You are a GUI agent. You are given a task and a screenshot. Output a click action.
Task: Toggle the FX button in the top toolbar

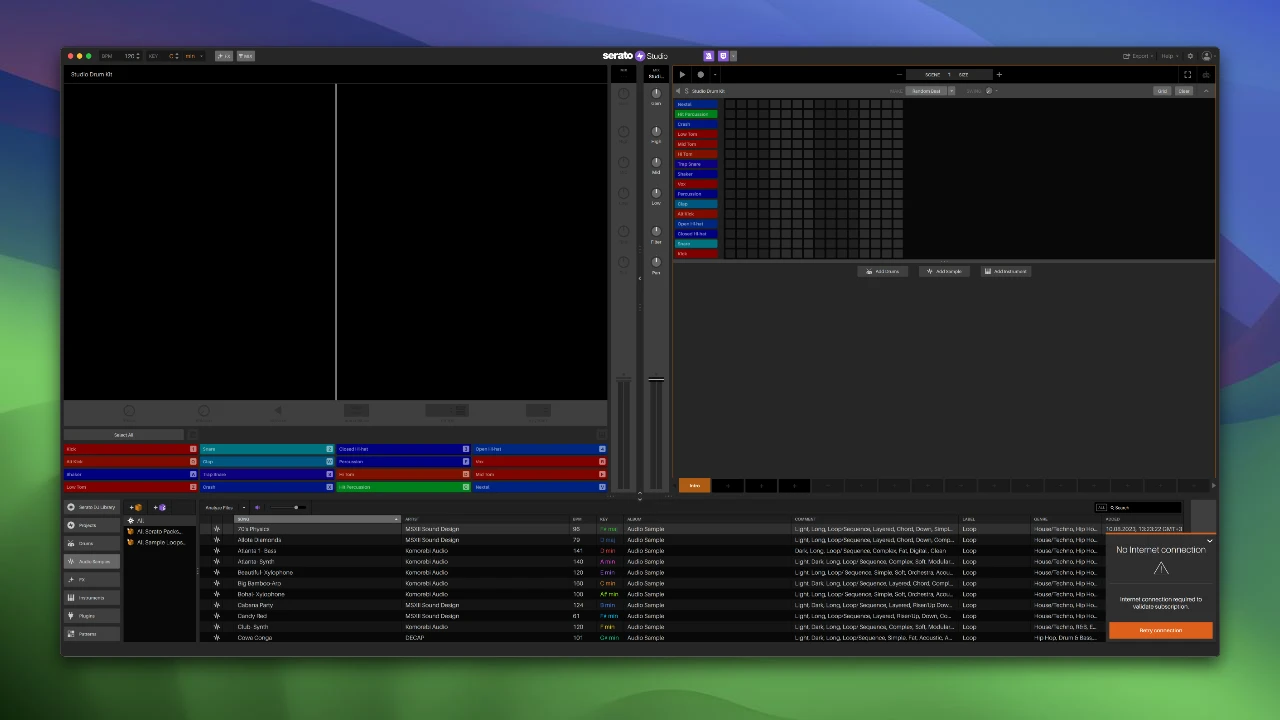(224, 56)
